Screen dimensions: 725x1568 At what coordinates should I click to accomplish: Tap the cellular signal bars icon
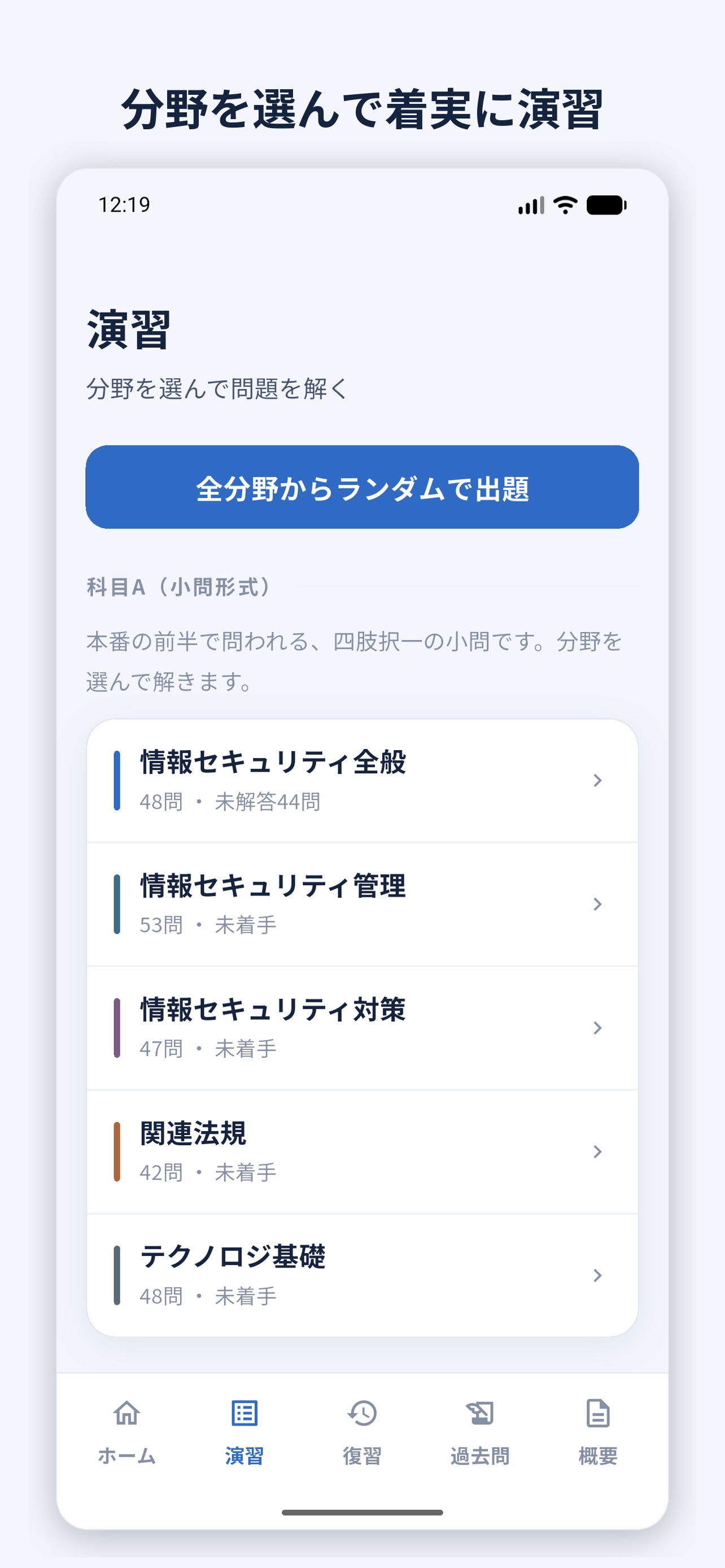click(531, 205)
